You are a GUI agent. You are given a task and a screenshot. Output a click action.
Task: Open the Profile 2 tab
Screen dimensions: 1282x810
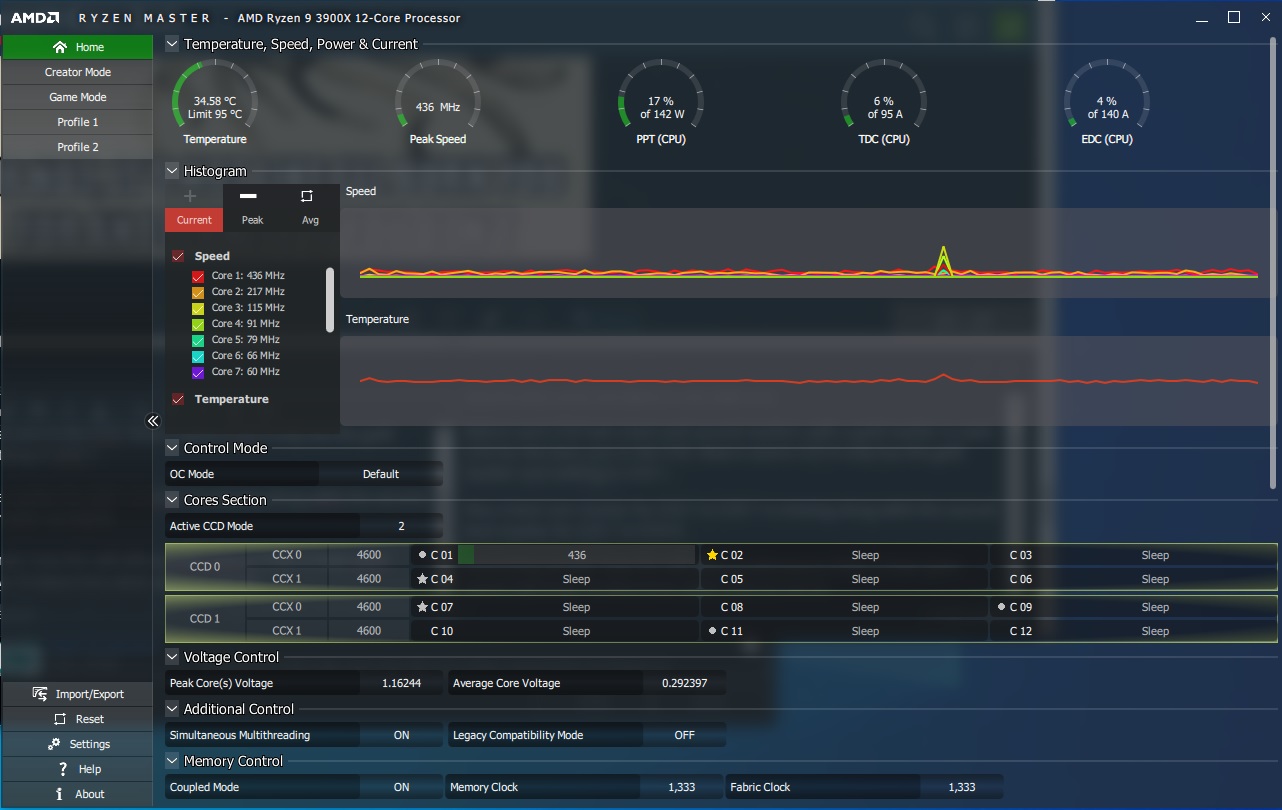[77, 147]
